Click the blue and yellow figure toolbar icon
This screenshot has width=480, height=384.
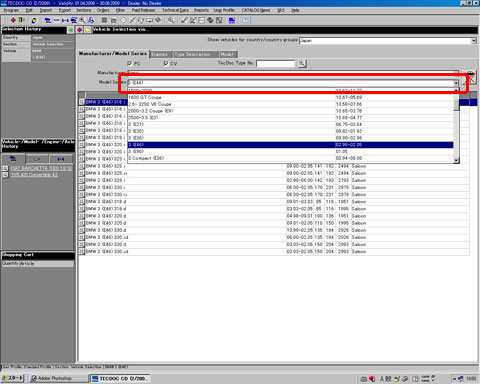(34, 20)
